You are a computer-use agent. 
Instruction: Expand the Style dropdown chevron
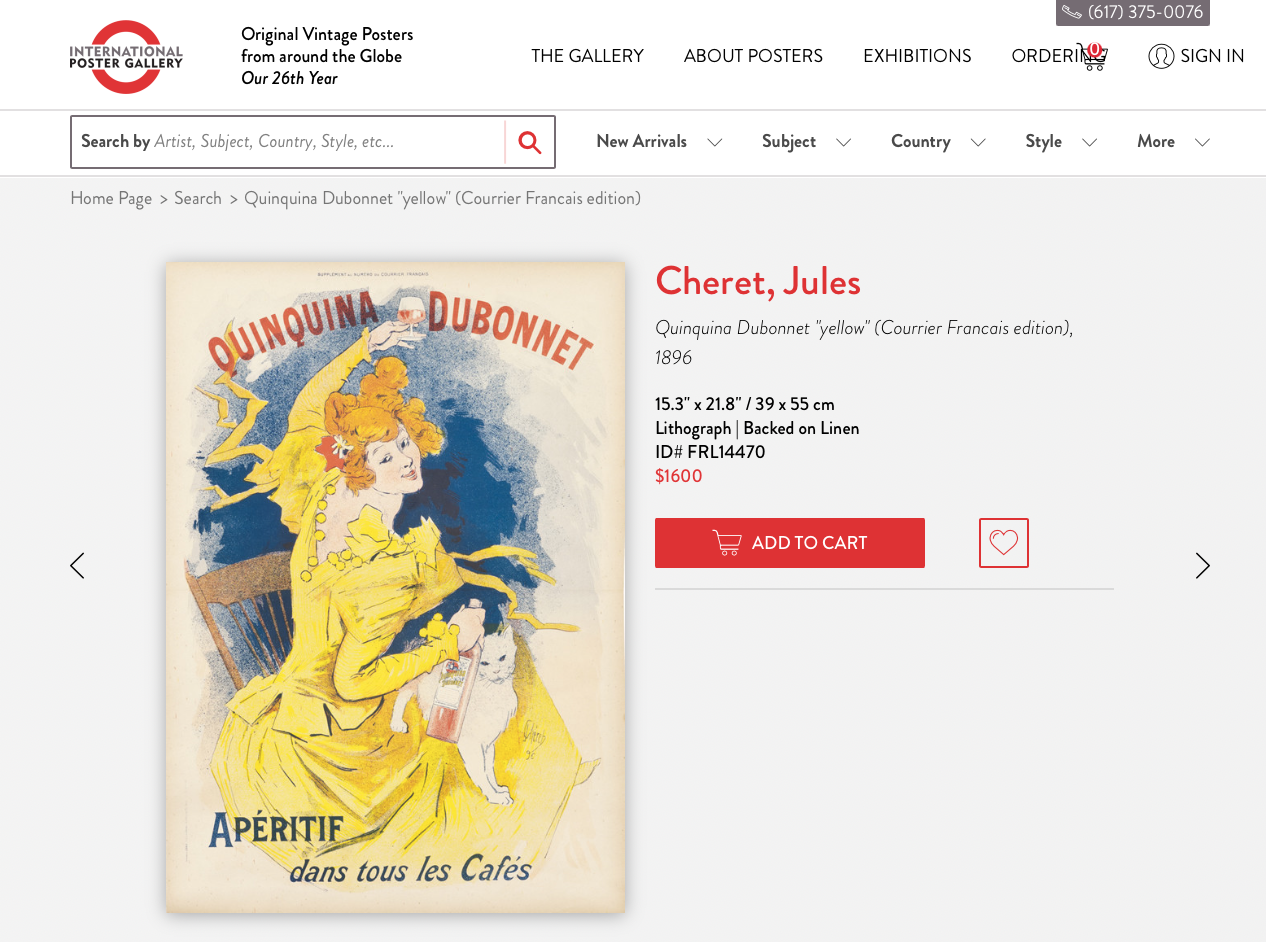pyautogui.click(x=1090, y=142)
